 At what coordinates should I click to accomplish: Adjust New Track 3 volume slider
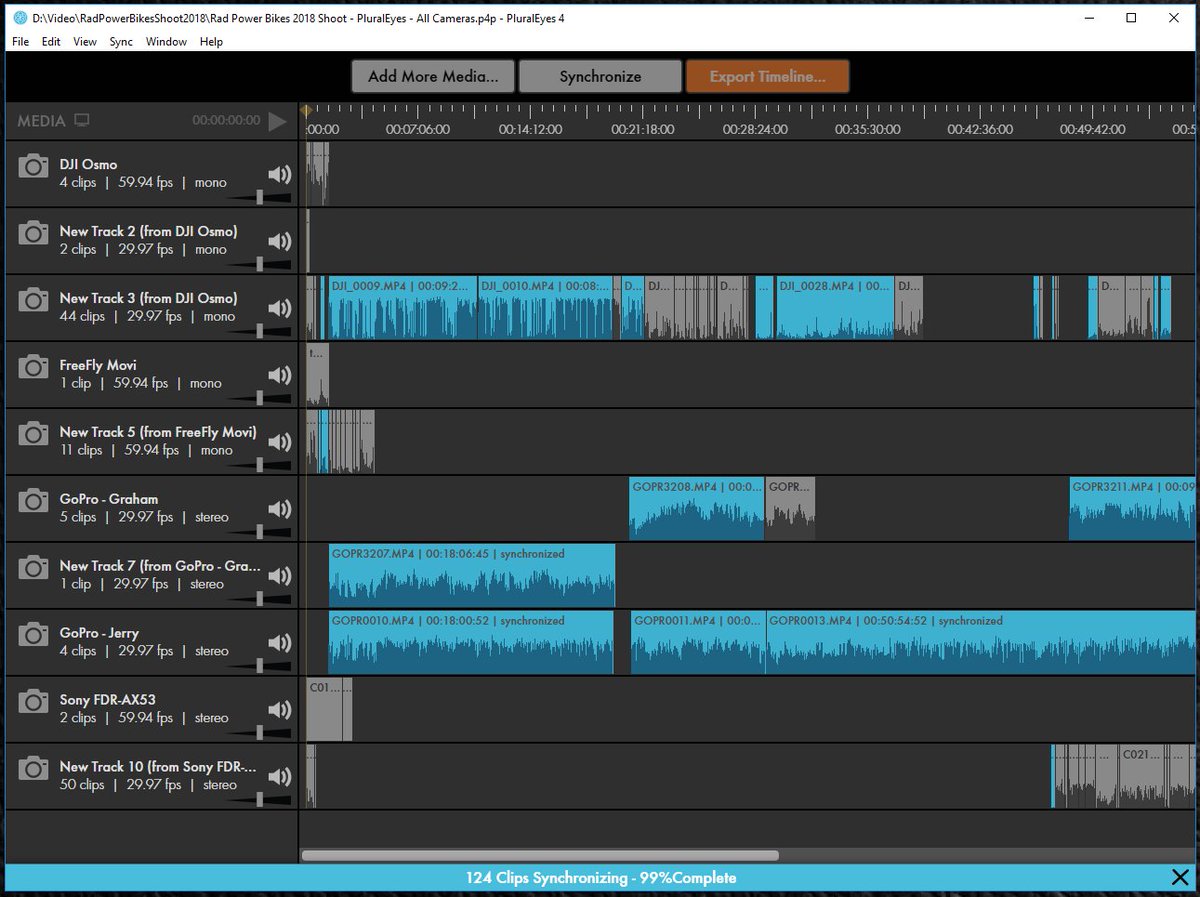tap(260, 331)
